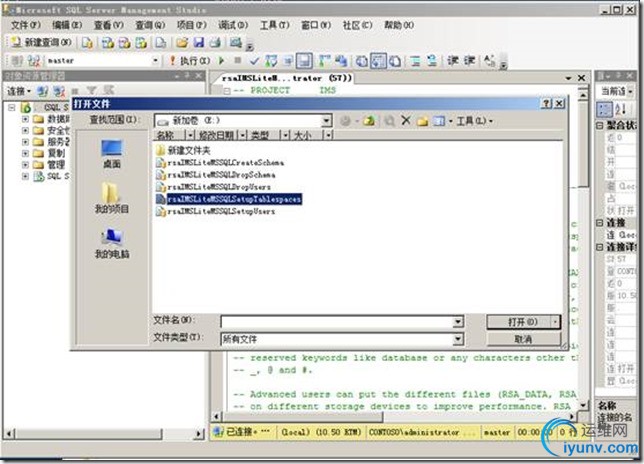The width and height of the screenshot is (644, 464).
Task: Click the print icon in main toolbar
Action: point(215,42)
